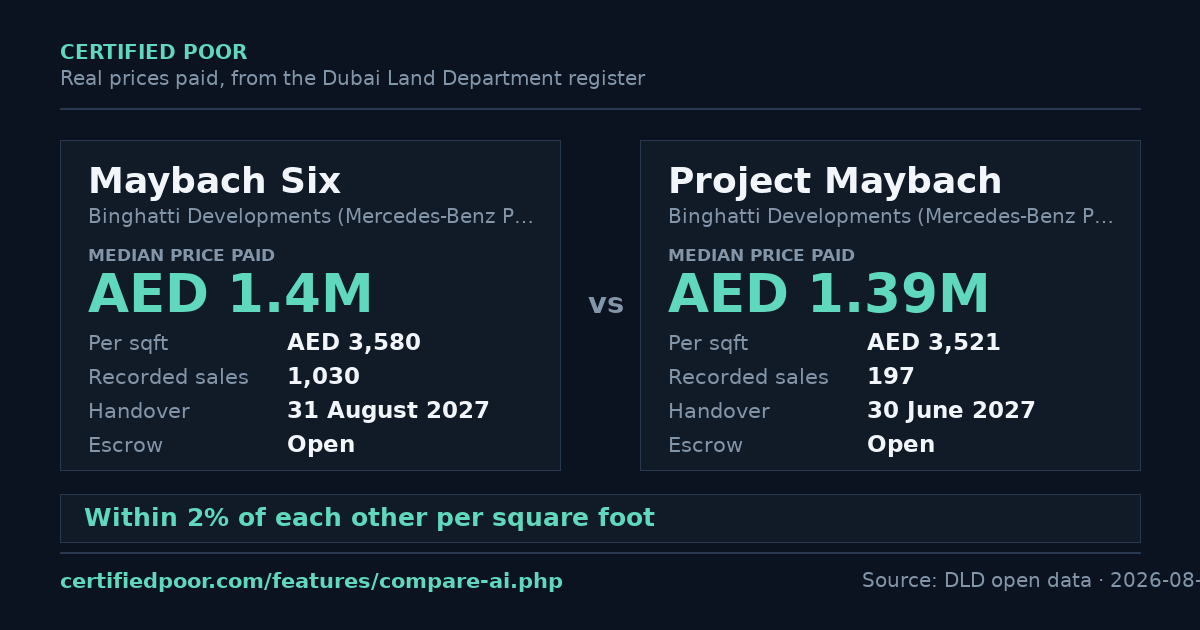Click the Within 2% per square foot banner
This screenshot has width=1200, height=630.
click(600, 518)
